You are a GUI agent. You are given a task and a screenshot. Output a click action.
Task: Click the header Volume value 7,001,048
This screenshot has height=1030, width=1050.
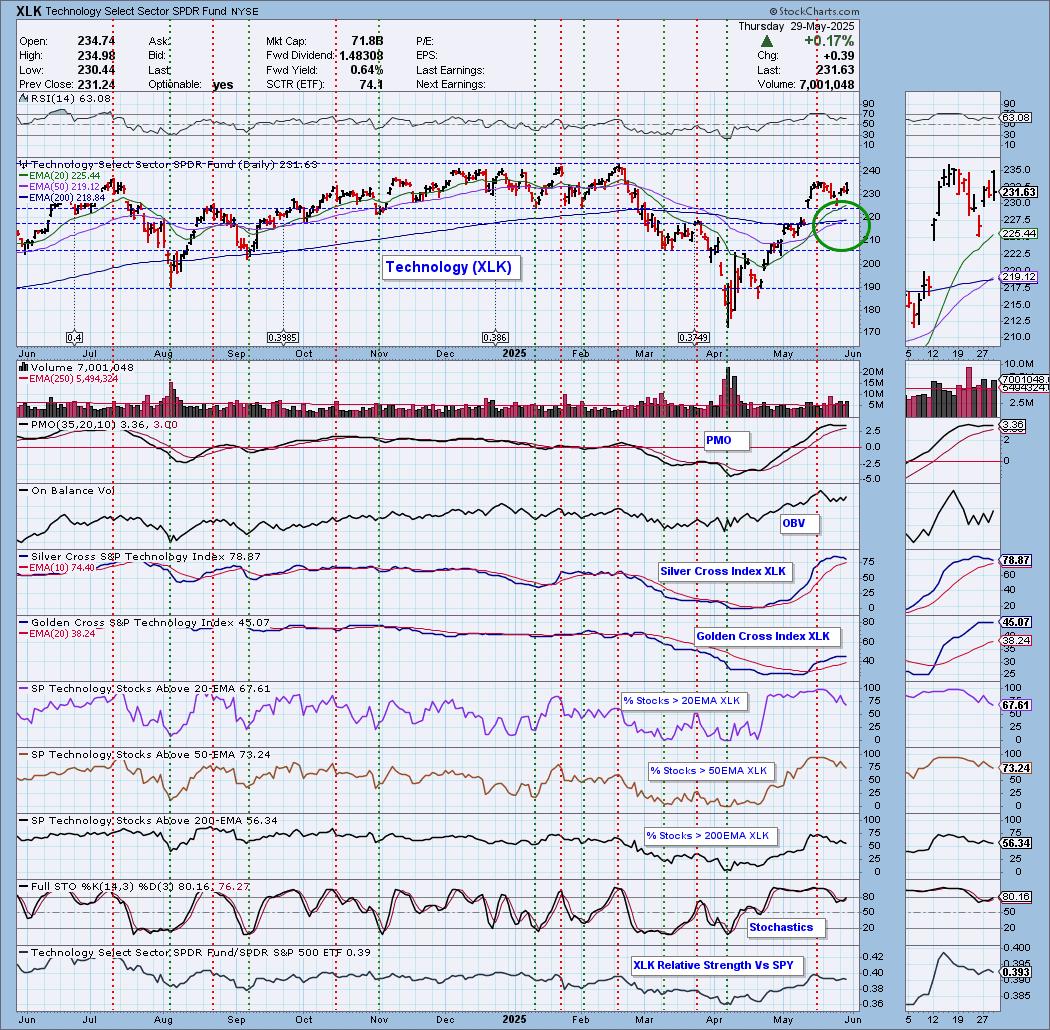[x=826, y=84]
